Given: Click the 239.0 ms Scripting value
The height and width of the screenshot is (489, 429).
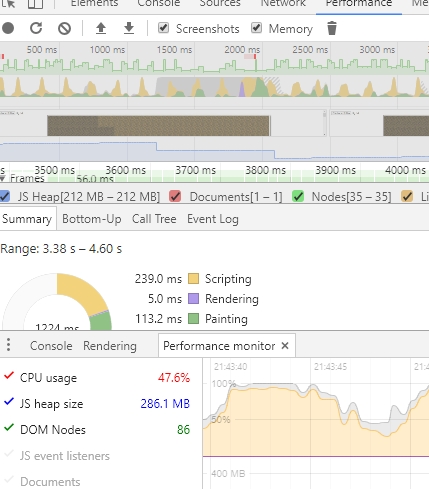Looking at the screenshot, I should (x=158, y=278).
